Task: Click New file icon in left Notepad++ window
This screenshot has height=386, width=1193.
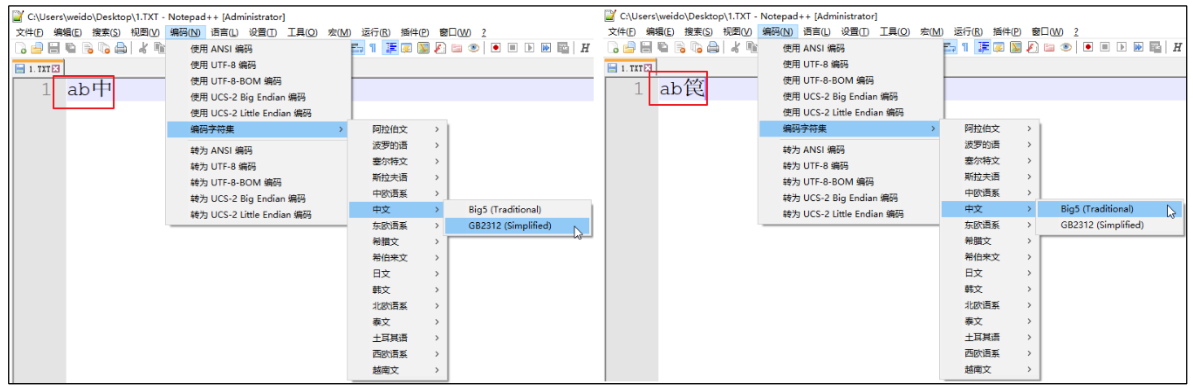Action: [x=21, y=48]
